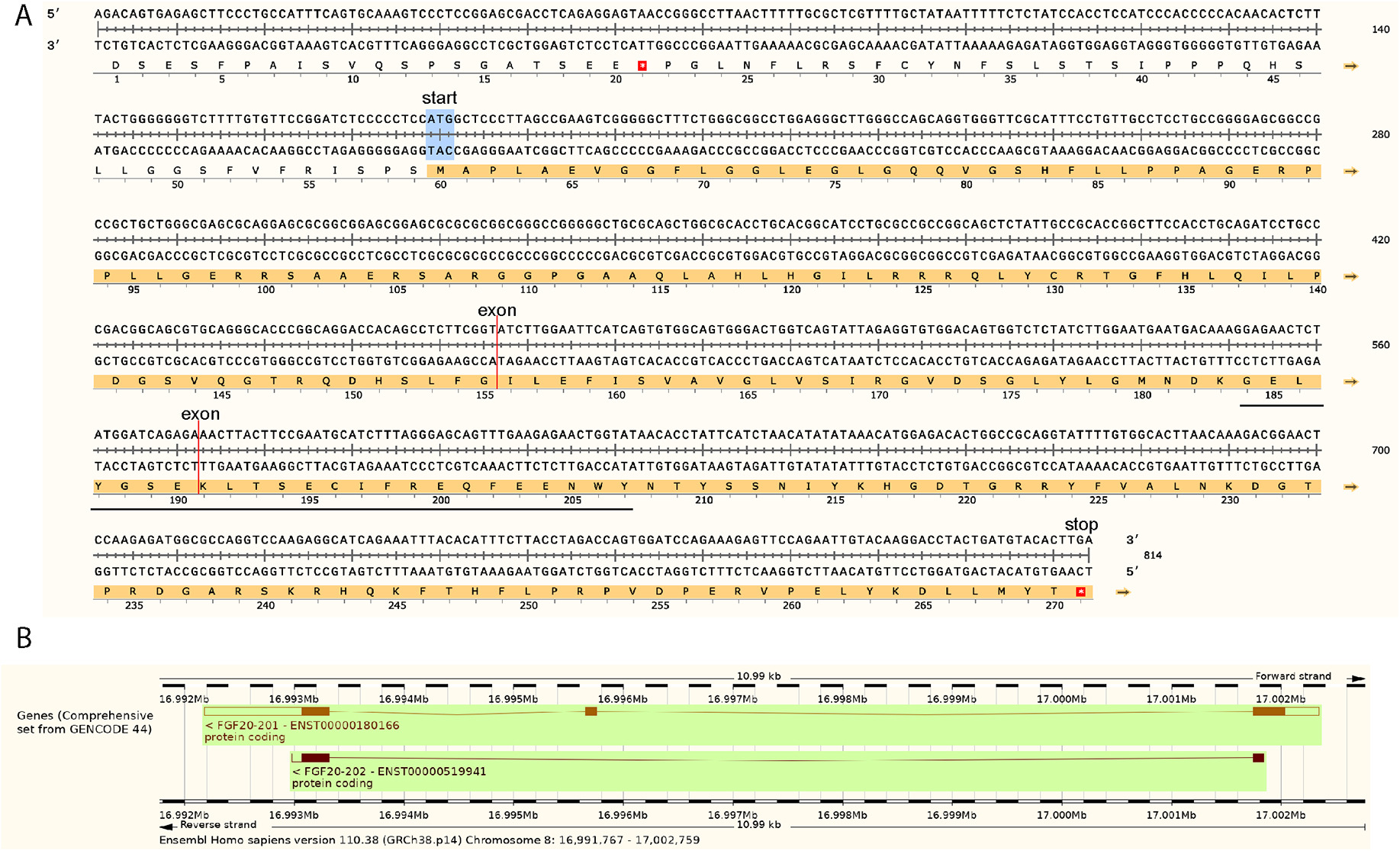
Task: Click the orange arrow after the final stop codon
Action: coord(1122,592)
